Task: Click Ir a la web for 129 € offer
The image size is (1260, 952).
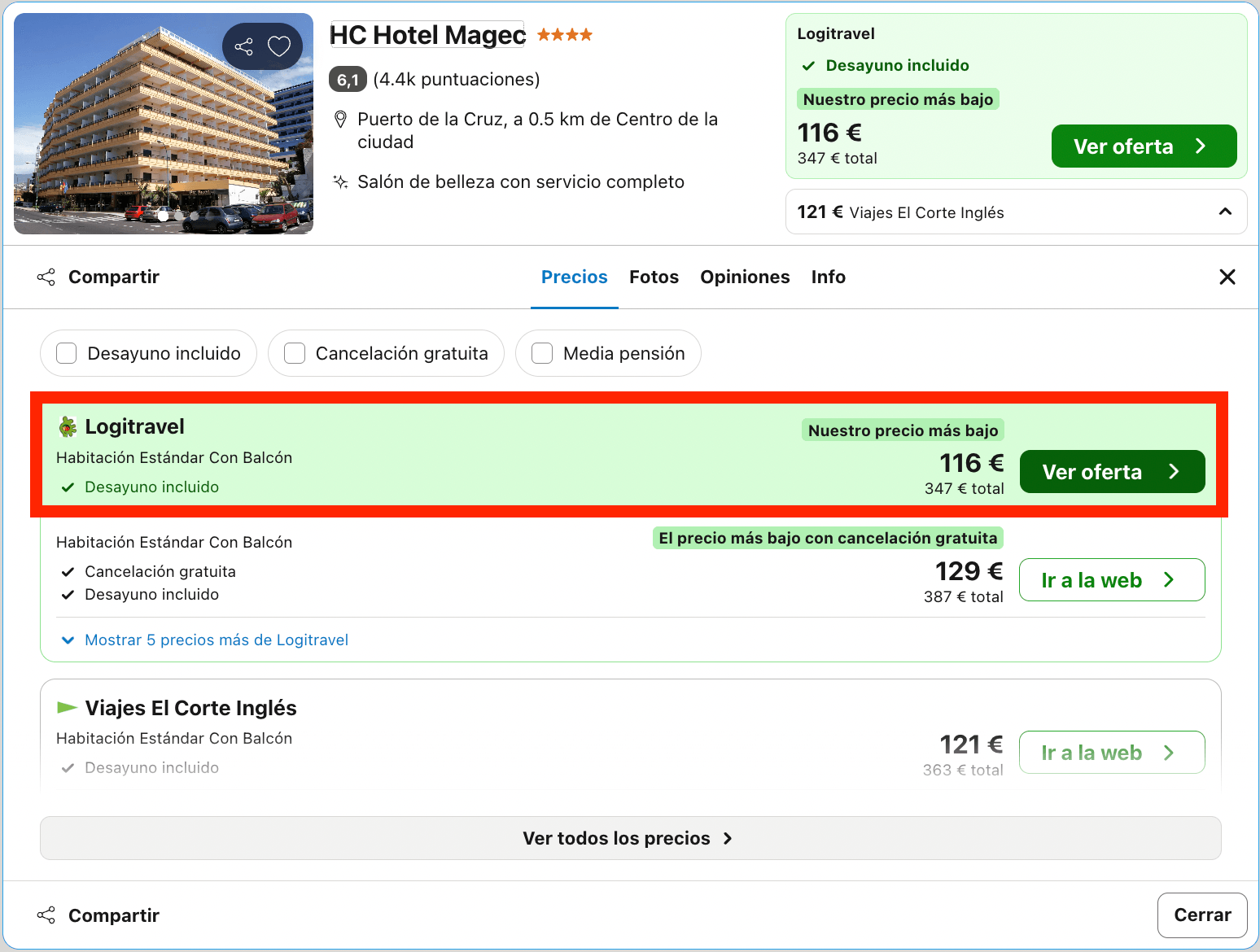Action: 1112,580
